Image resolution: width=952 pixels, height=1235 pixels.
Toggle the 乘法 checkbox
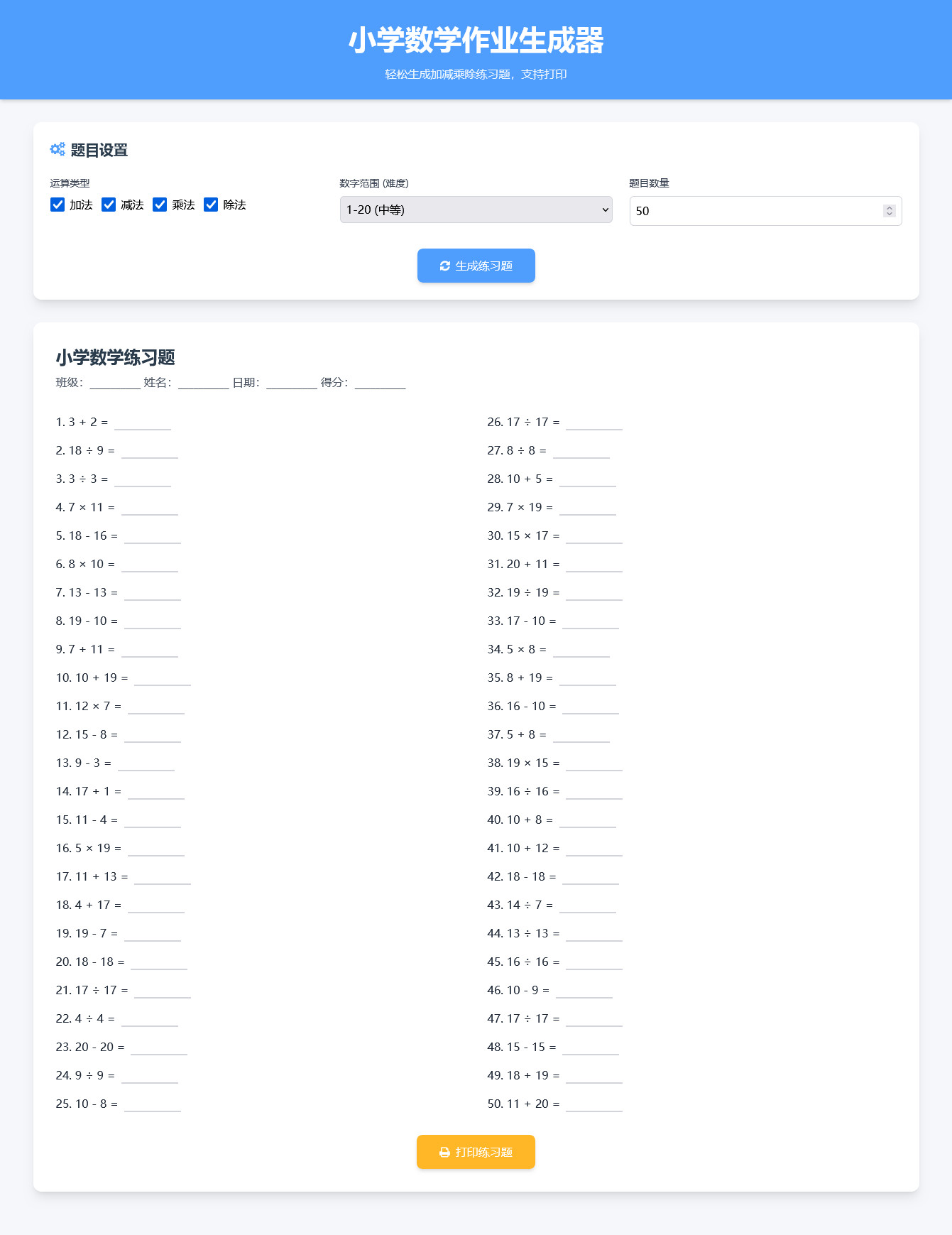click(160, 205)
